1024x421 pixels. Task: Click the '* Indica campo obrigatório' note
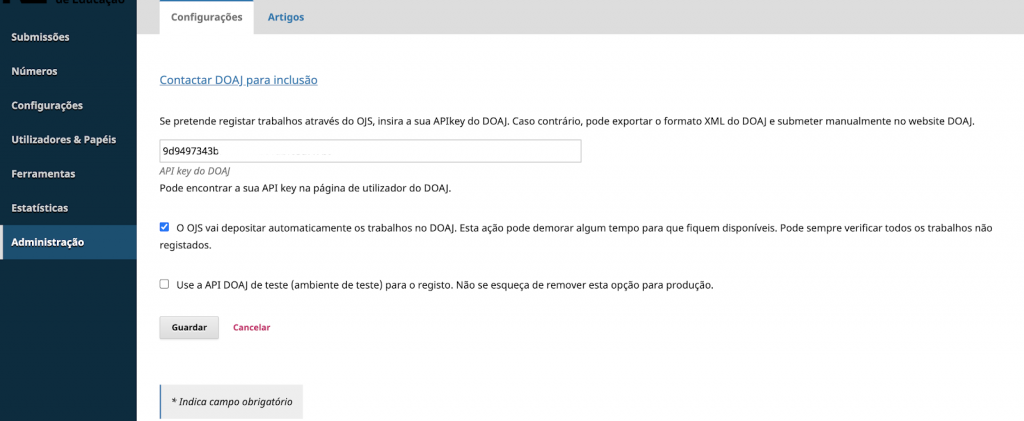click(x=232, y=401)
